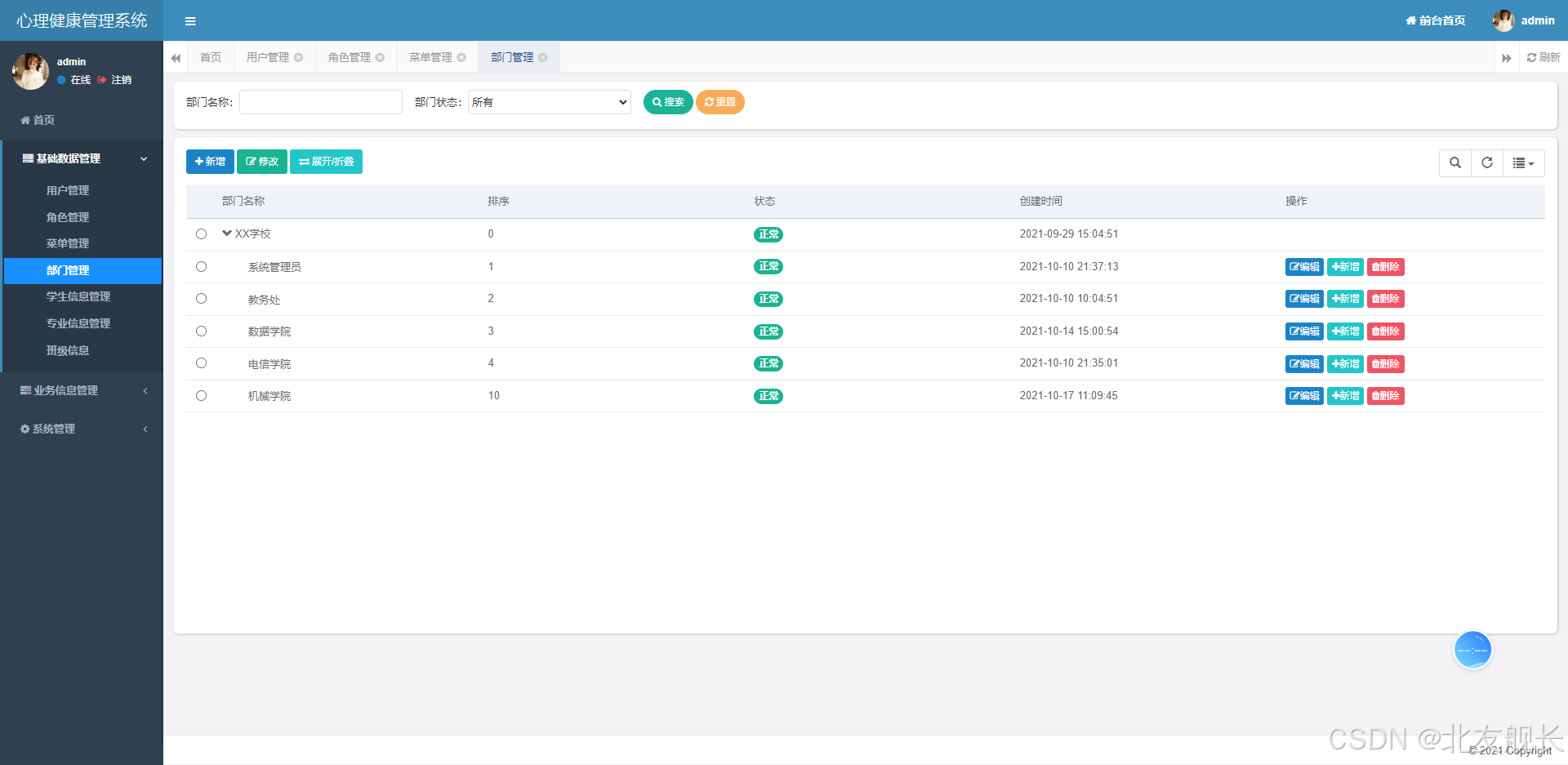Click the 展开/折叠 toolbar button
Screen dimensions: 1568x765
coord(326,162)
